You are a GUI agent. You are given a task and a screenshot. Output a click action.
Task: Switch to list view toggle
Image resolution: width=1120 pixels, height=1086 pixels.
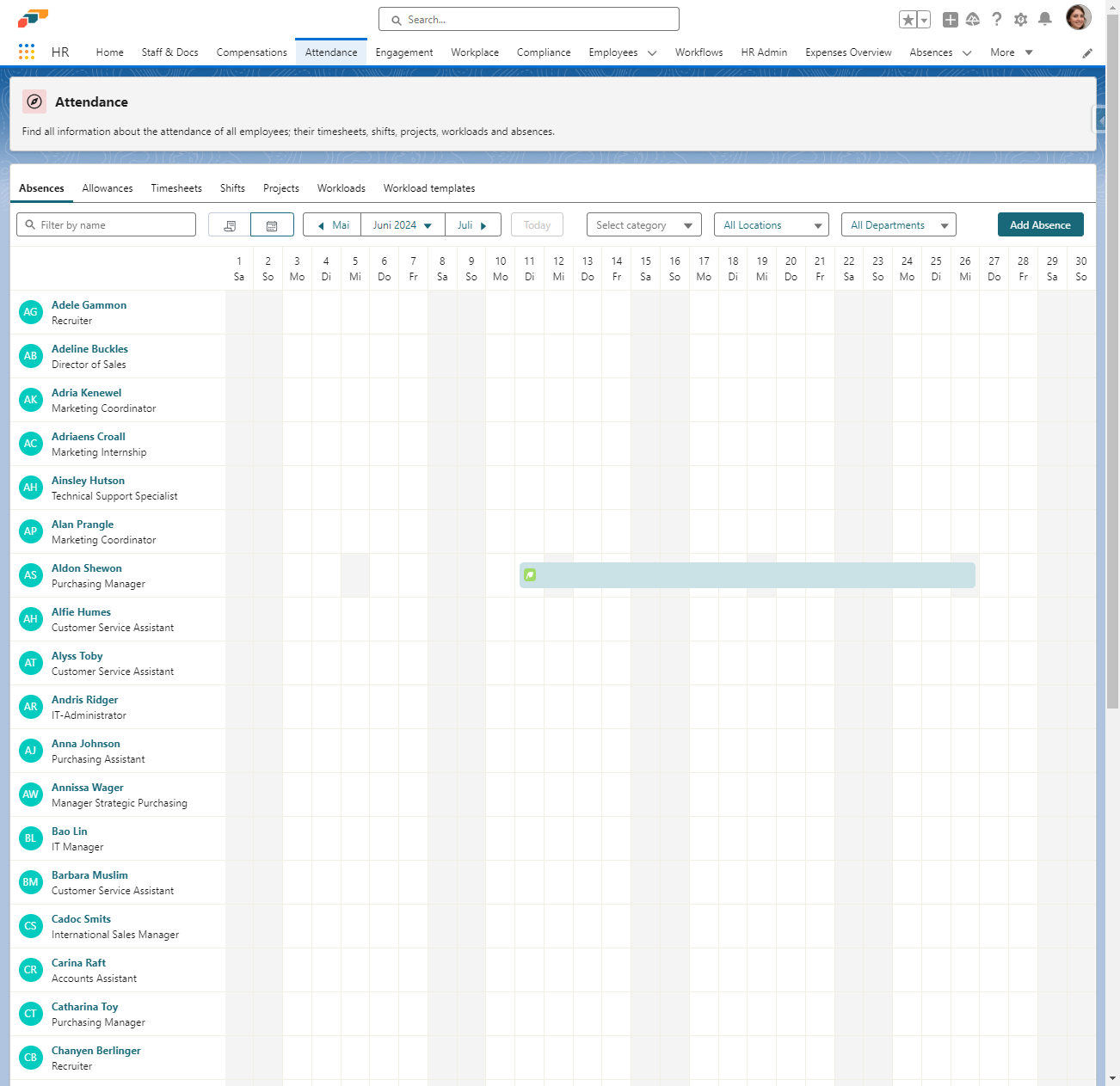pos(230,225)
